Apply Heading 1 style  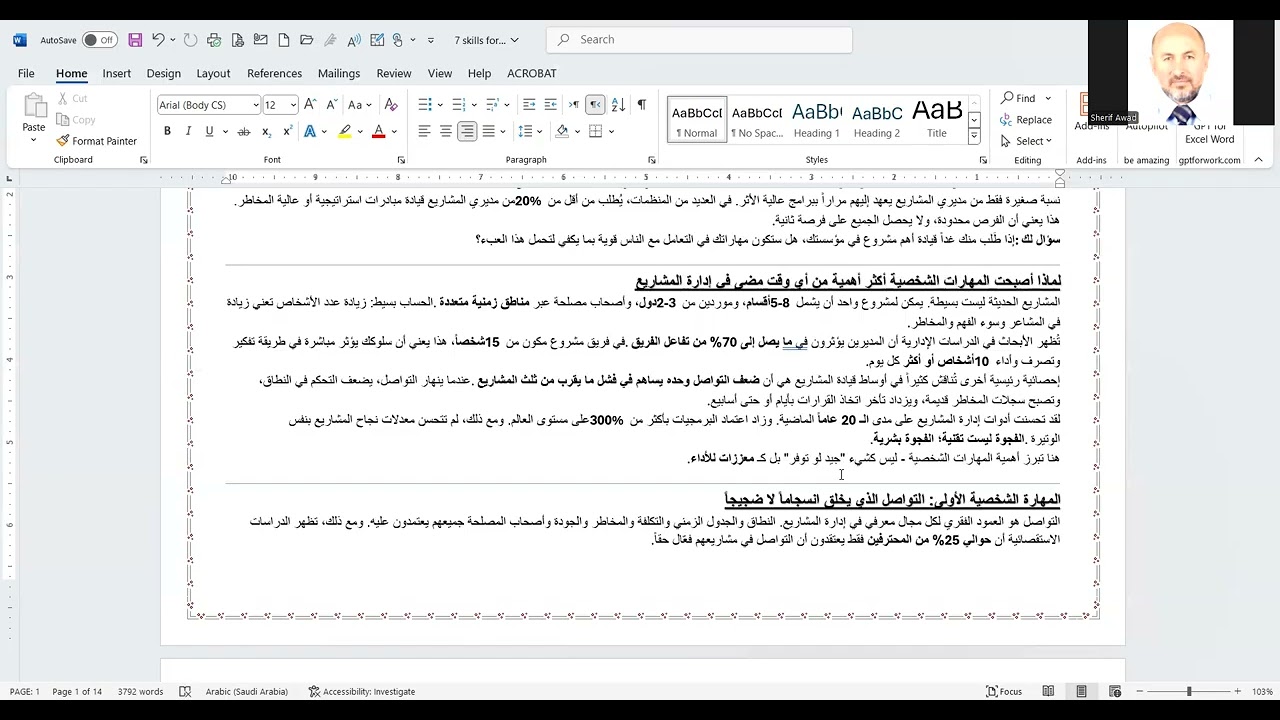pyautogui.click(x=817, y=119)
